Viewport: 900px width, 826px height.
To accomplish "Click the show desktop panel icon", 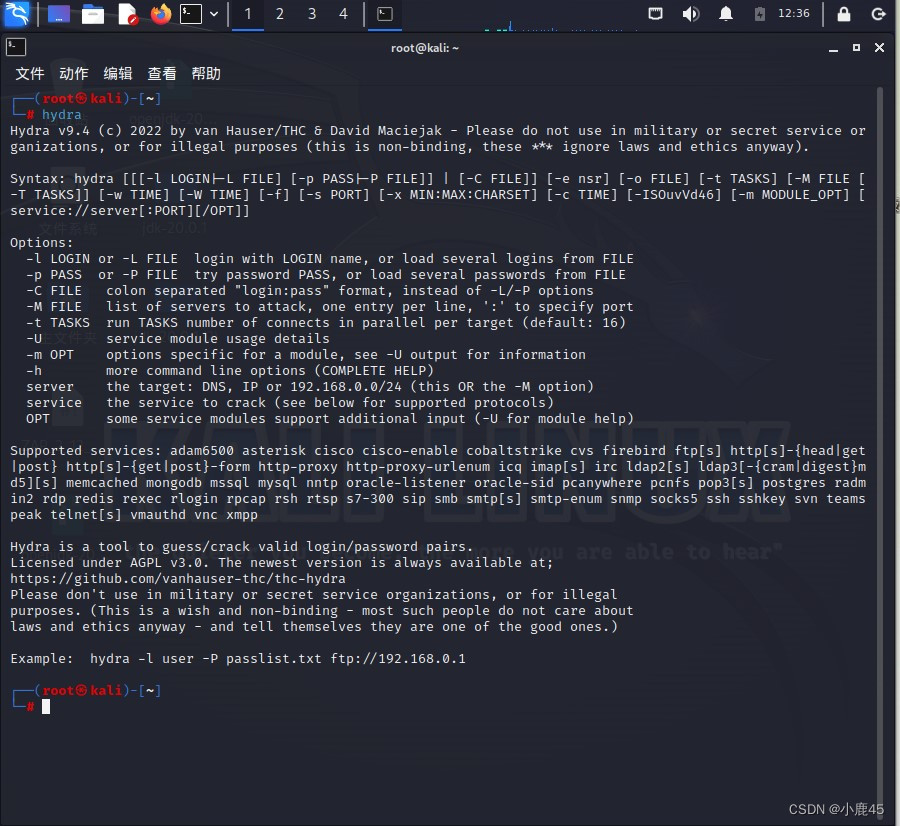I will [x=59, y=14].
